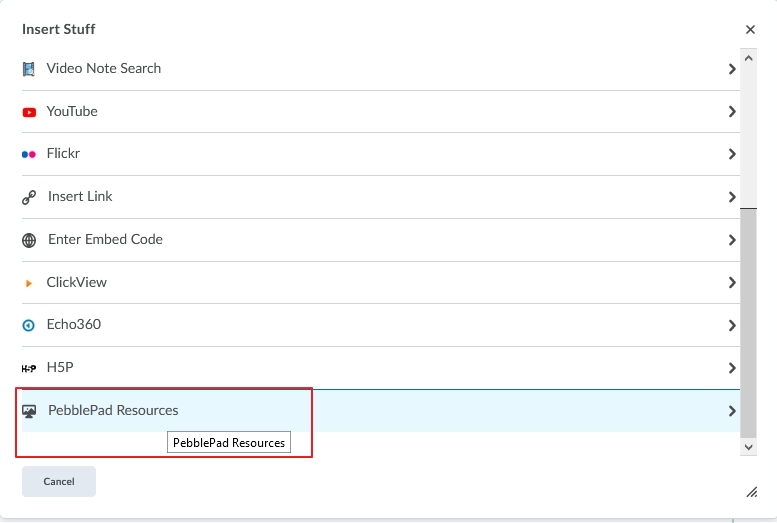Select the H5P option

[381, 368]
